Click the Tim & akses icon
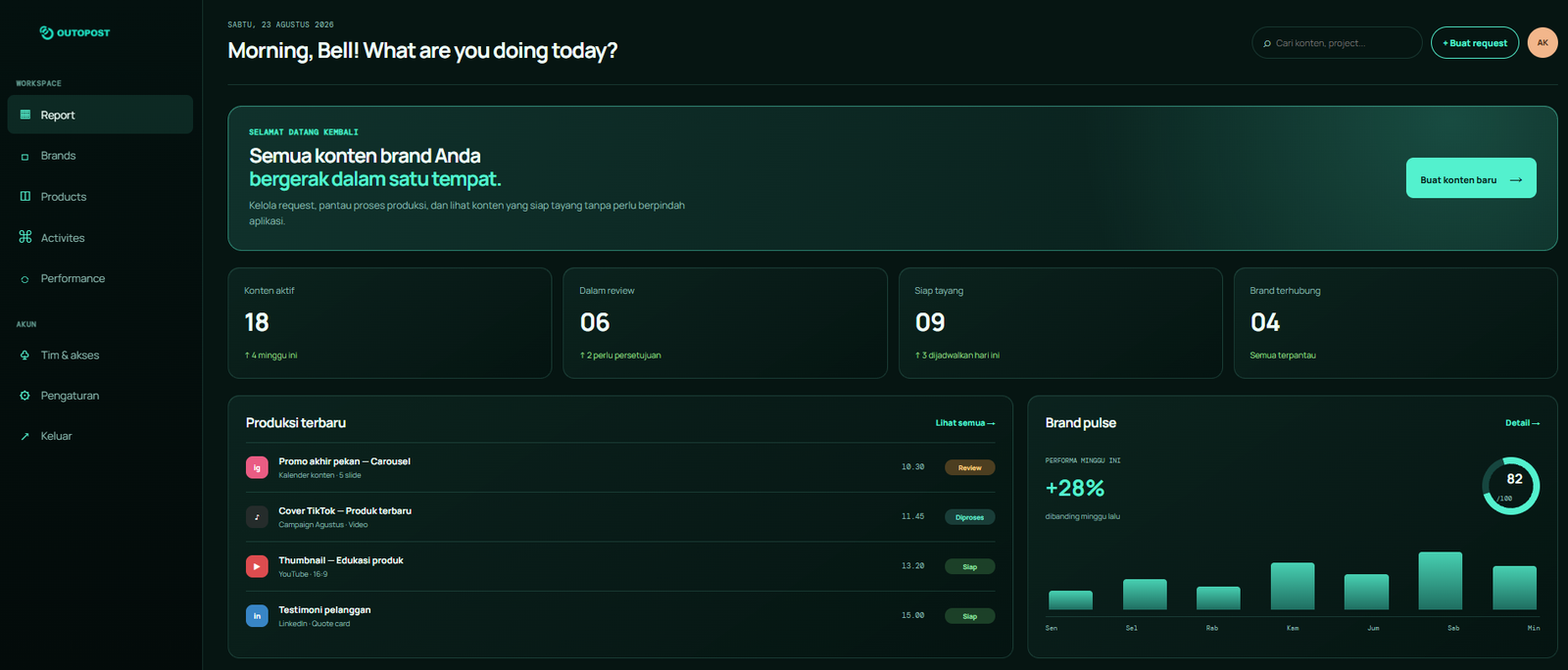Screen dimensions: 1568x670 (x=25, y=355)
